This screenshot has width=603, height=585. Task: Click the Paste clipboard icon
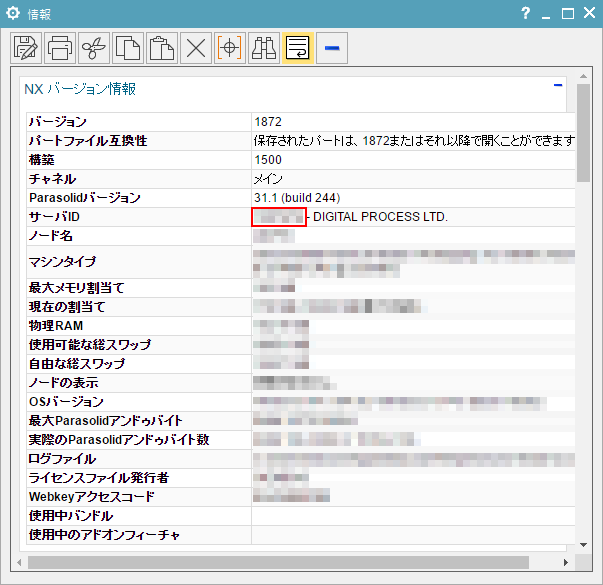click(x=162, y=48)
